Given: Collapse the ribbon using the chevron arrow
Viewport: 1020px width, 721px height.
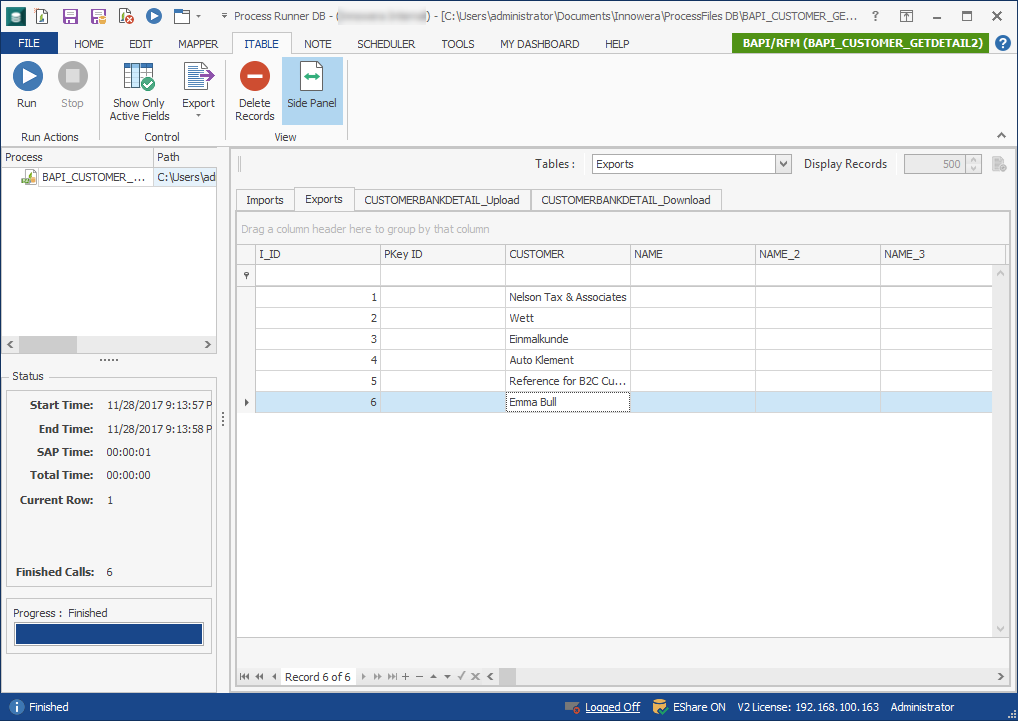Looking at the screenshot, I should point(1001,136).
